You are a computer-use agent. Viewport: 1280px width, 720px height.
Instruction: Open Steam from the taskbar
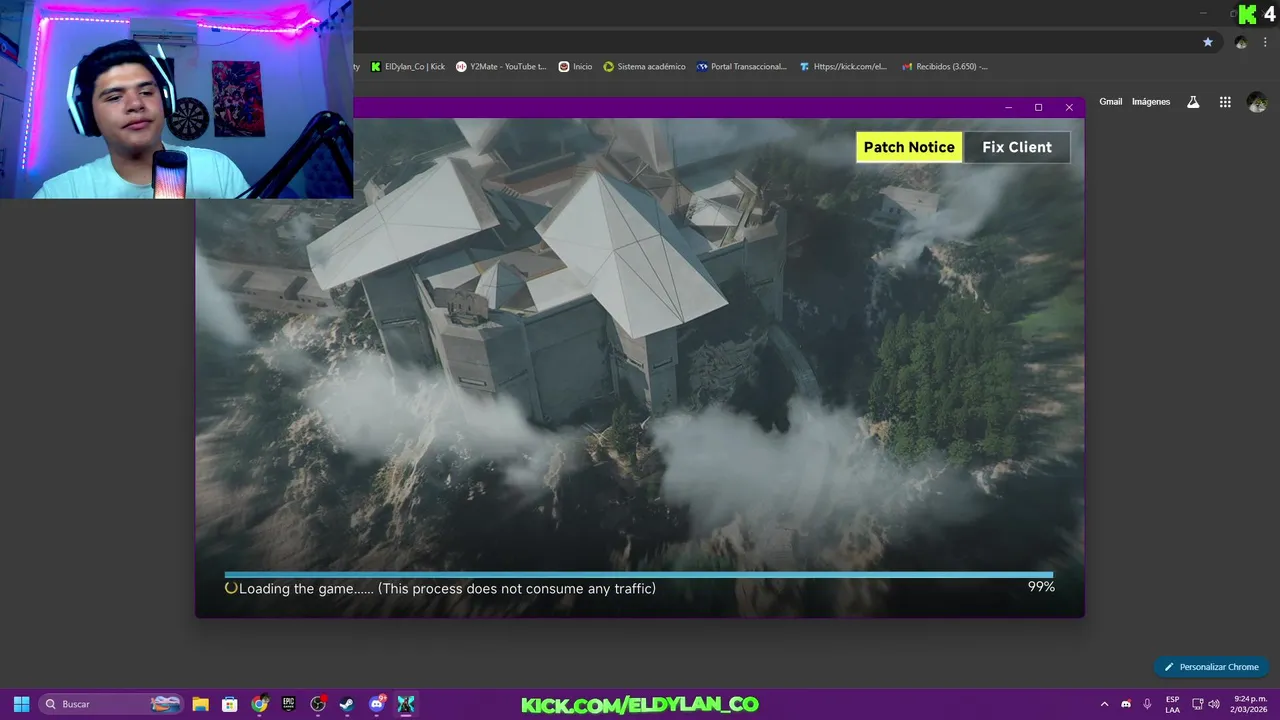click(347, 704)
